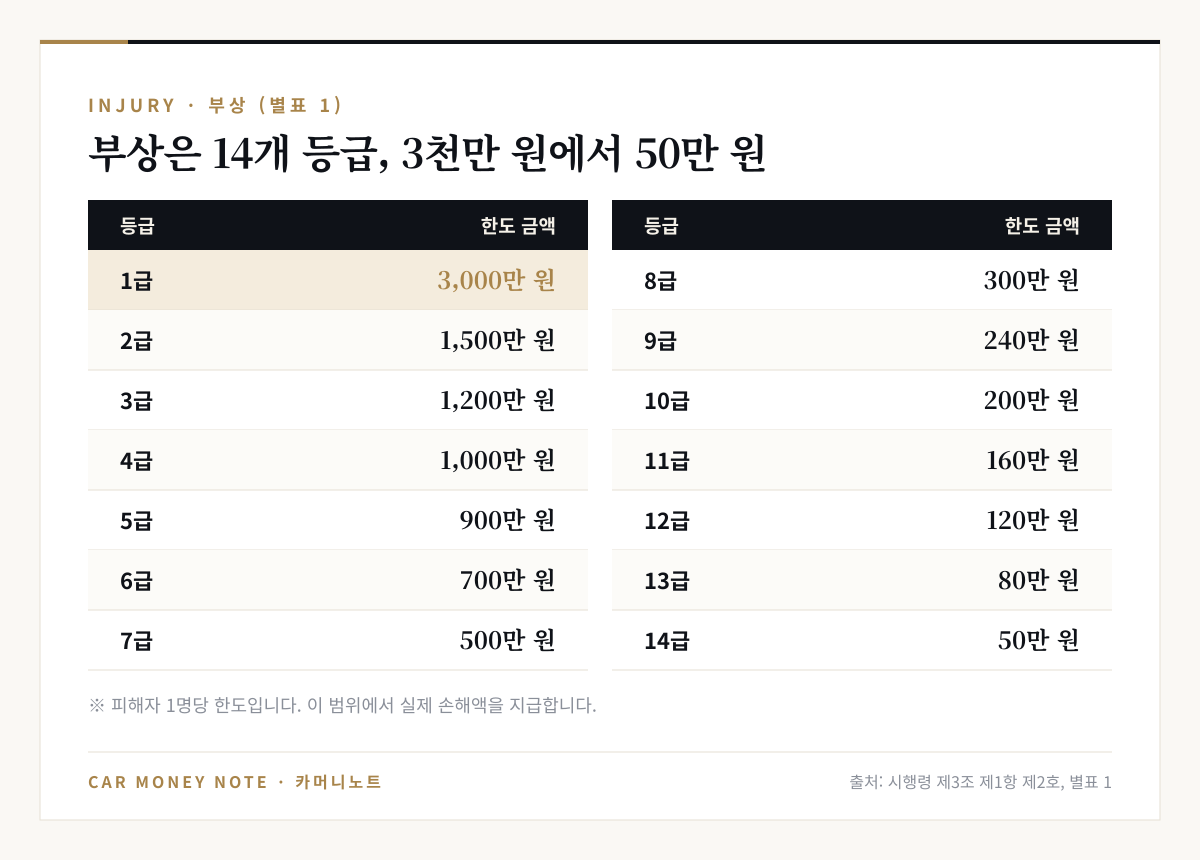The width and height of the screenshot is (1200, 860).
Task: Click the 9급 grade cell
Action: tap(660, 341)
